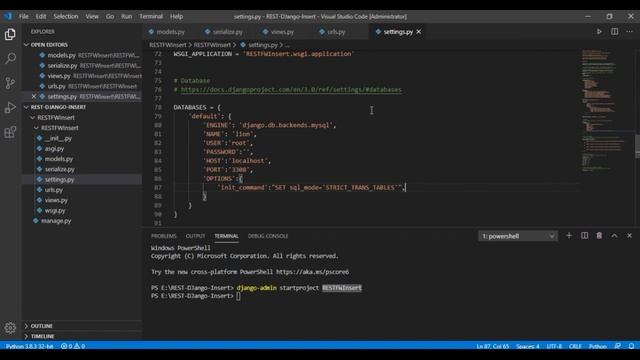The height and width of the screenshot is (360, 640).
Task: Open the Help menu
Action: [x=176, y=16]
